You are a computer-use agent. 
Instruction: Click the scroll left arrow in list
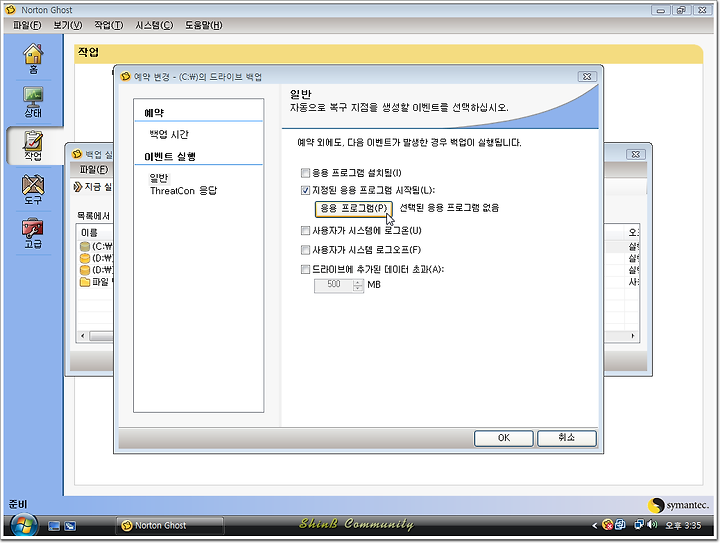pos(83,336)
